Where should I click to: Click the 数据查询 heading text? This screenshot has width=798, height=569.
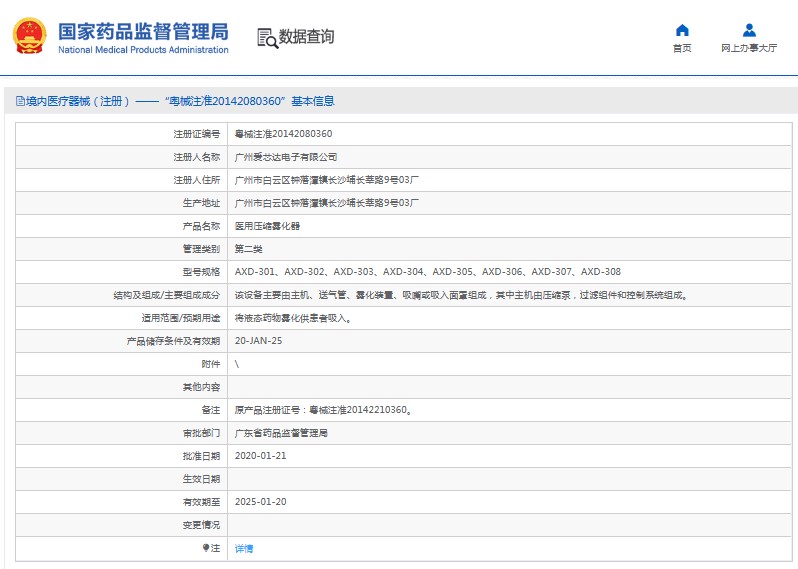pos(306,37)
